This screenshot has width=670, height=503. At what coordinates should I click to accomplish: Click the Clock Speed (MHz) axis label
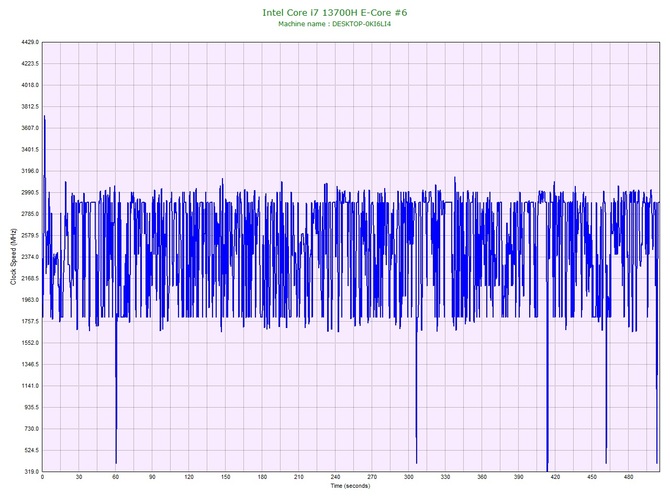(x=13, y=256)
